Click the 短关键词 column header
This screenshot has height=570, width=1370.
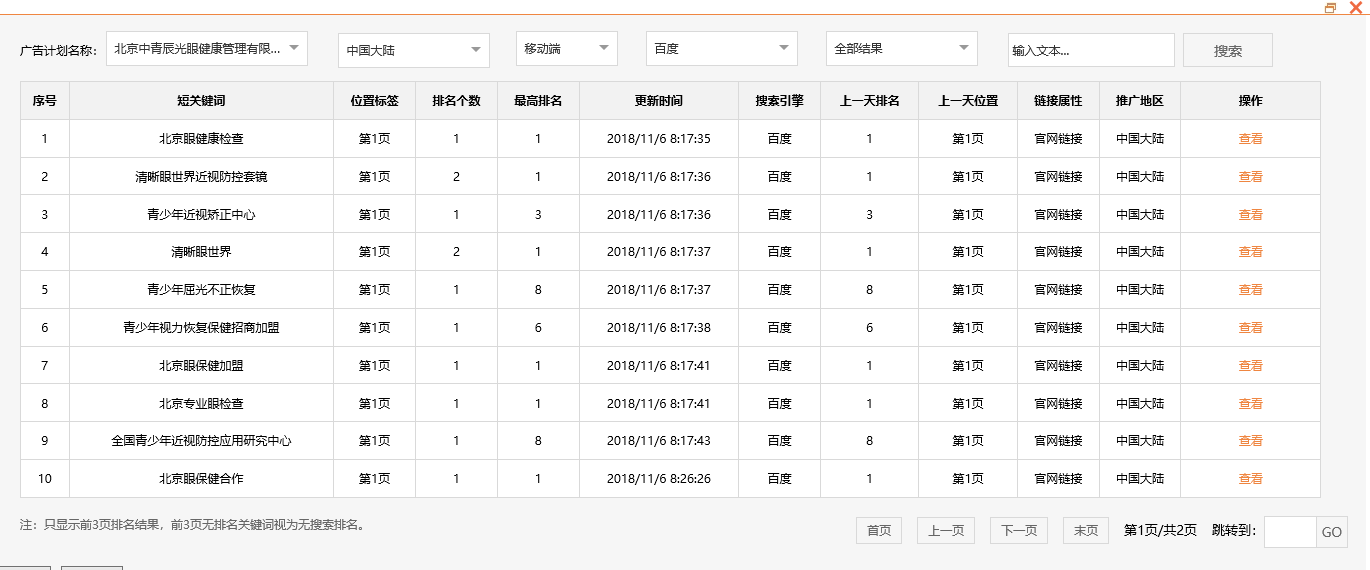coord(201,101)
